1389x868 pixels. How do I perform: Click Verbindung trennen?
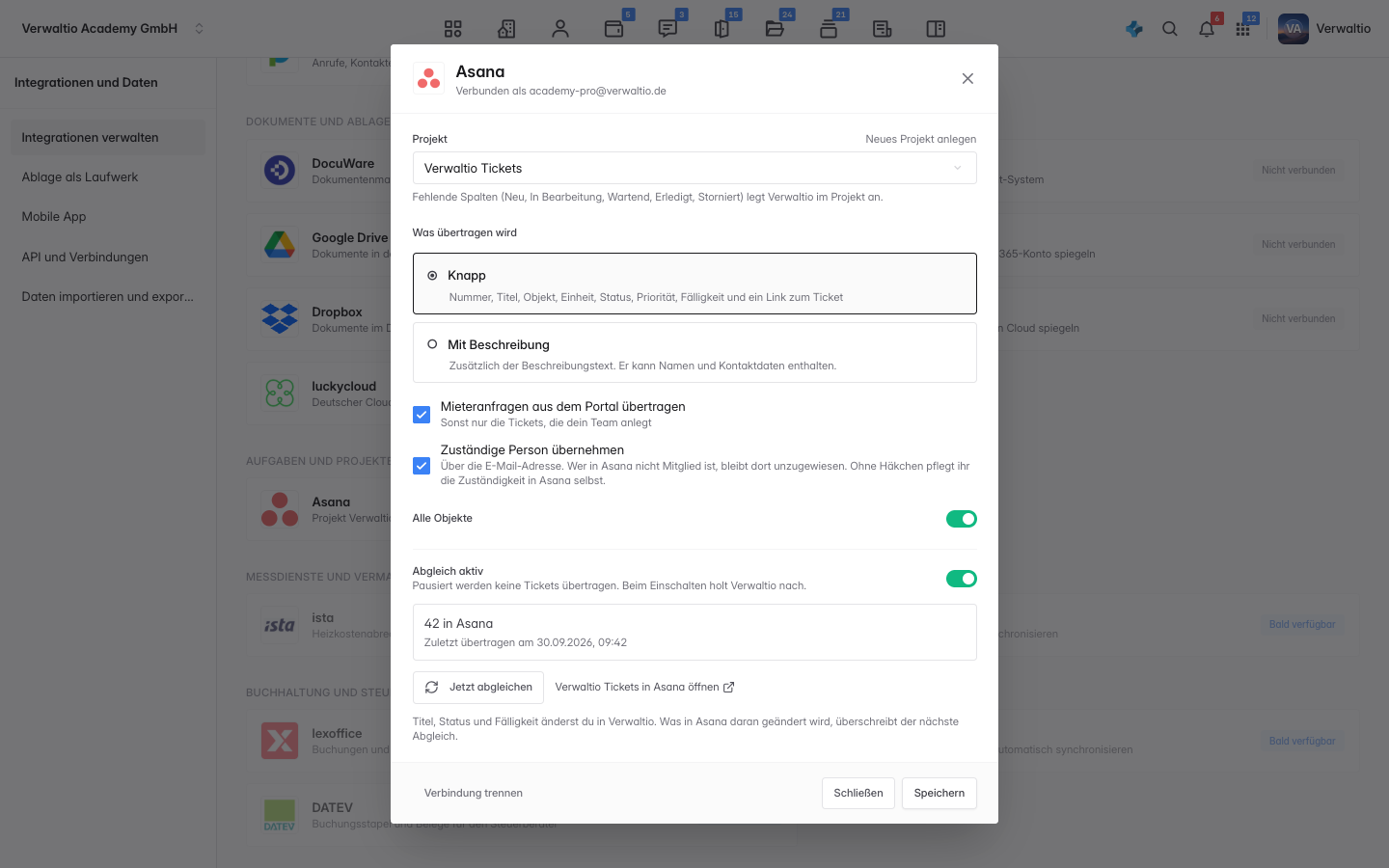coord(474,793)
